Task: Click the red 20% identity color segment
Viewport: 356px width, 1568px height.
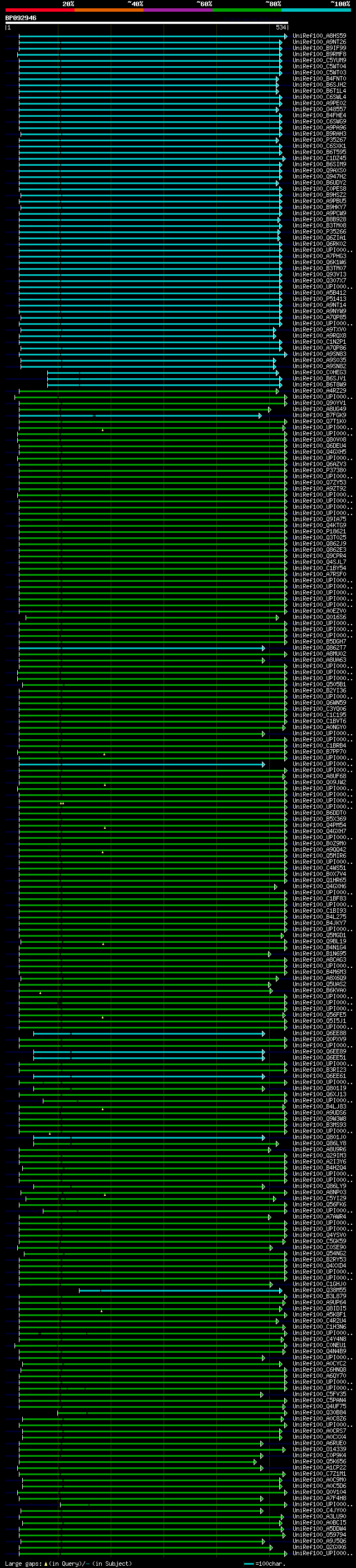Action: pyautogui.click(x=39, y=10)
